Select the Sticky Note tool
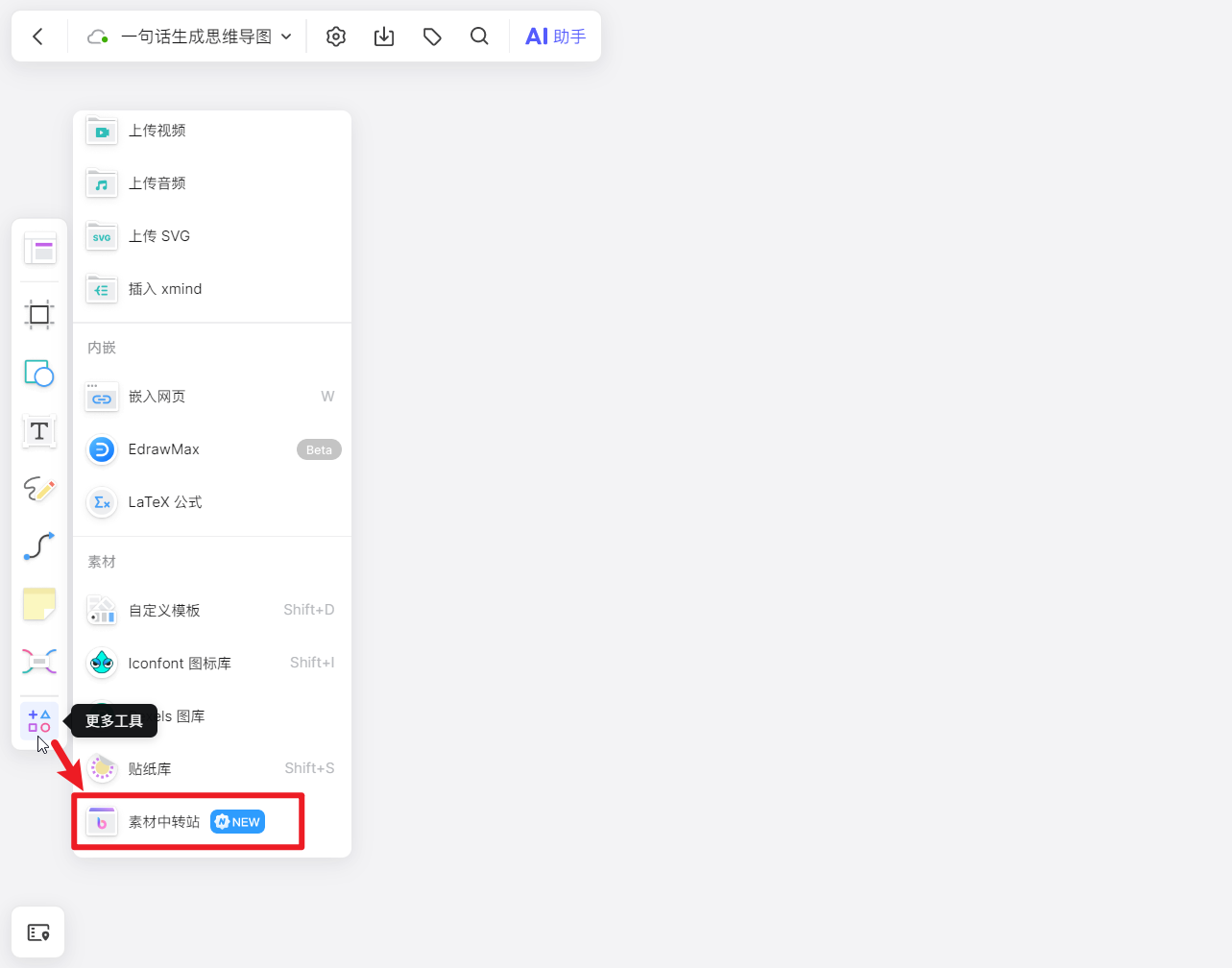This screenshot has width=1232, height=968. 38,604
